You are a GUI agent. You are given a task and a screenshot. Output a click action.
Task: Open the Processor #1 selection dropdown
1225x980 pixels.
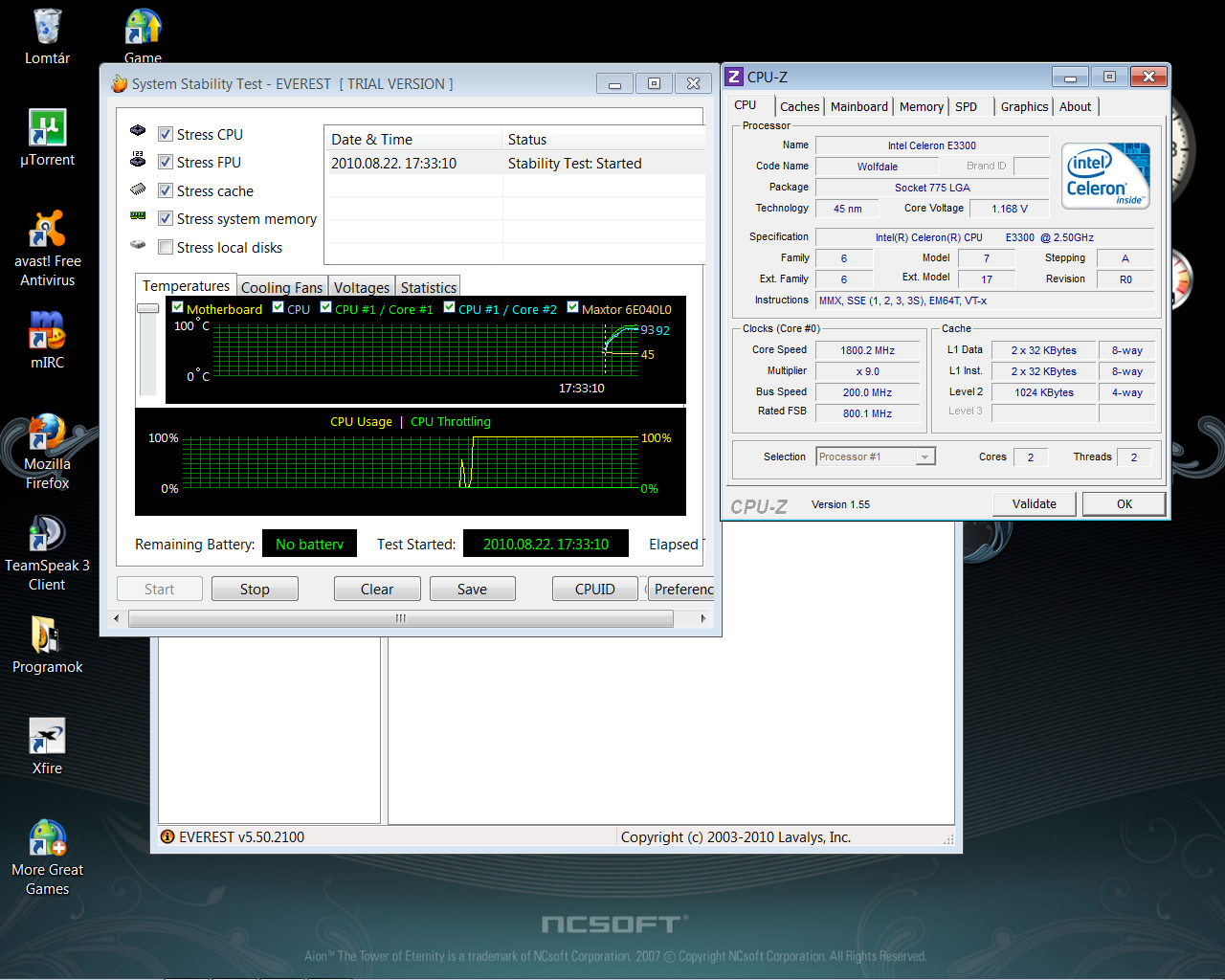876,457
